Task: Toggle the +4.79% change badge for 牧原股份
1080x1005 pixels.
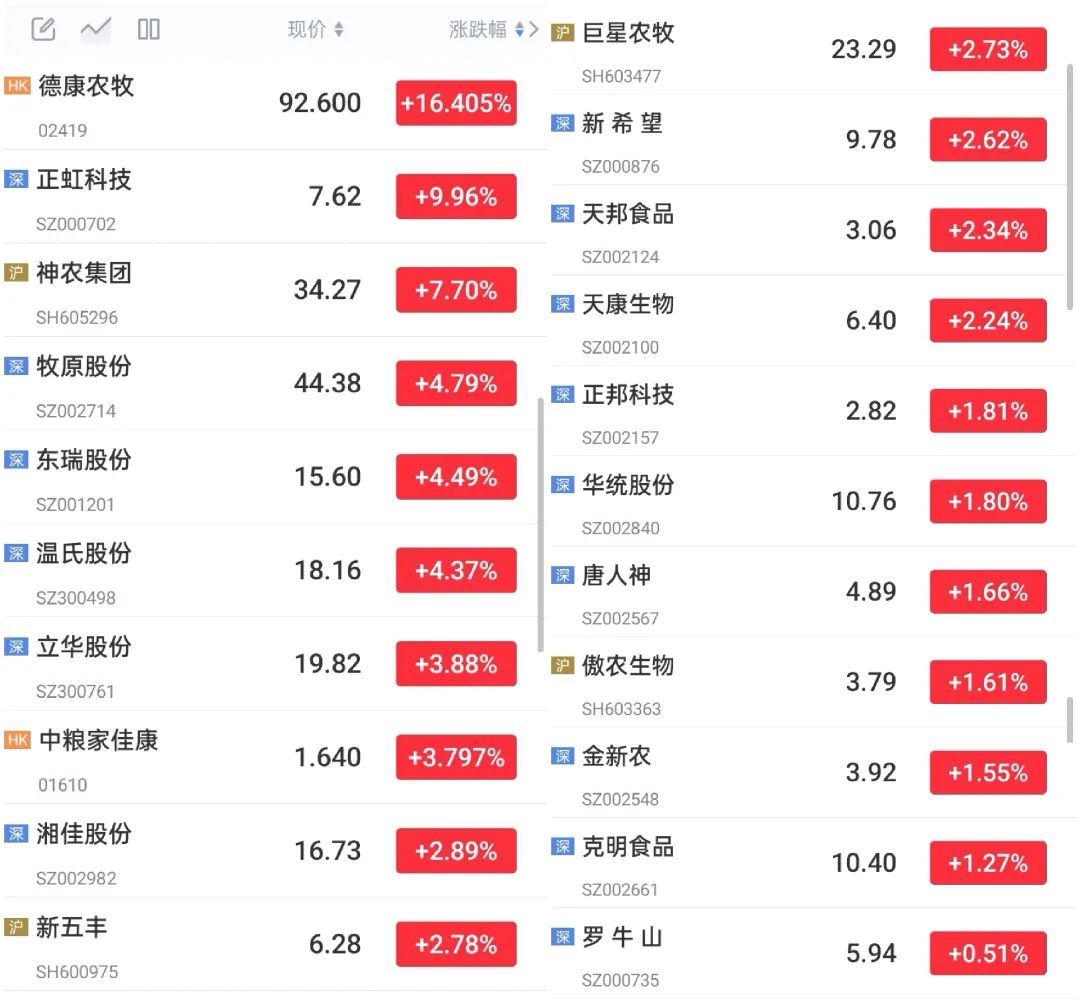Action: click(x=456, y=383)
